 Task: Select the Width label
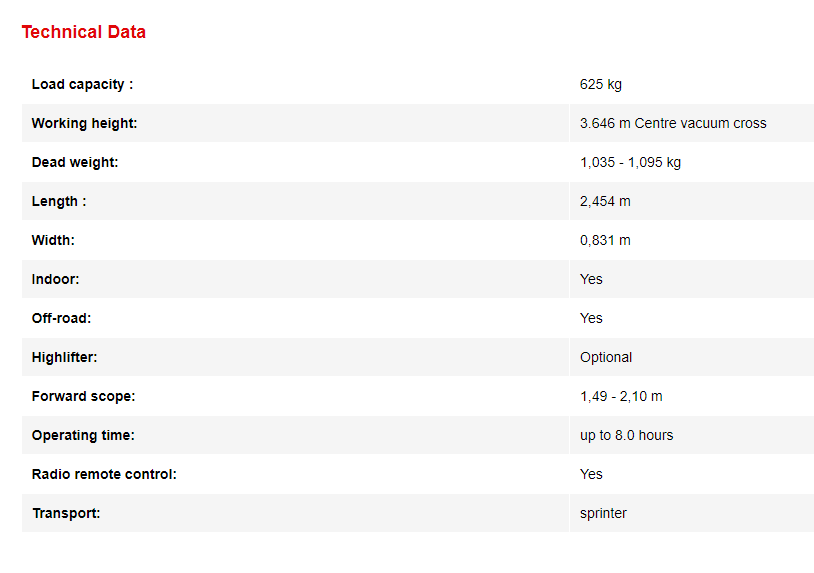pos(53,241)
